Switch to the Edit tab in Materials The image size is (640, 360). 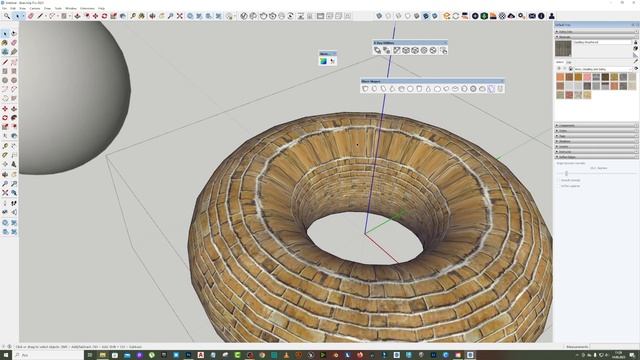point(569,62)
